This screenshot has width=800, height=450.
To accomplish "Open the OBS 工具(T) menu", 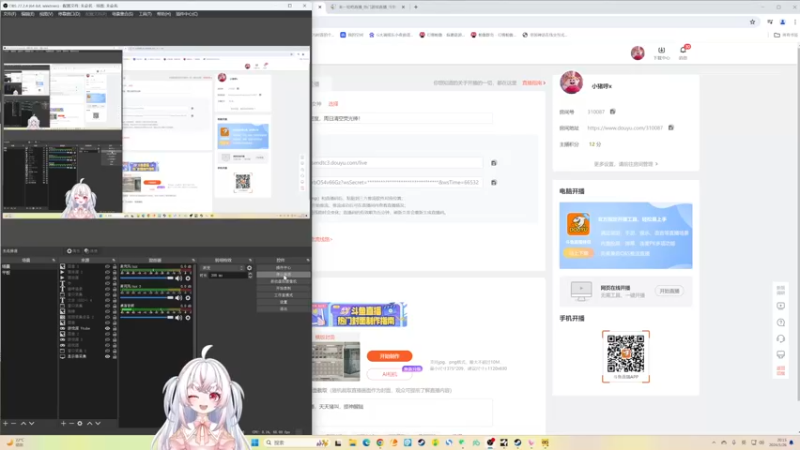I will point(145,14).
